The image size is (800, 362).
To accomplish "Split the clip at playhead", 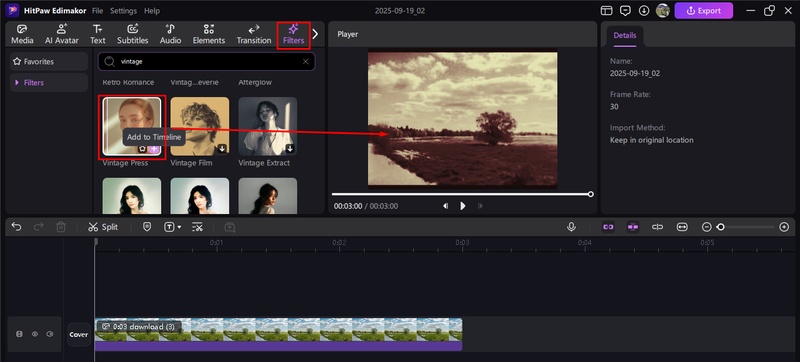I will pyautogui.click(x=103, y=227).
